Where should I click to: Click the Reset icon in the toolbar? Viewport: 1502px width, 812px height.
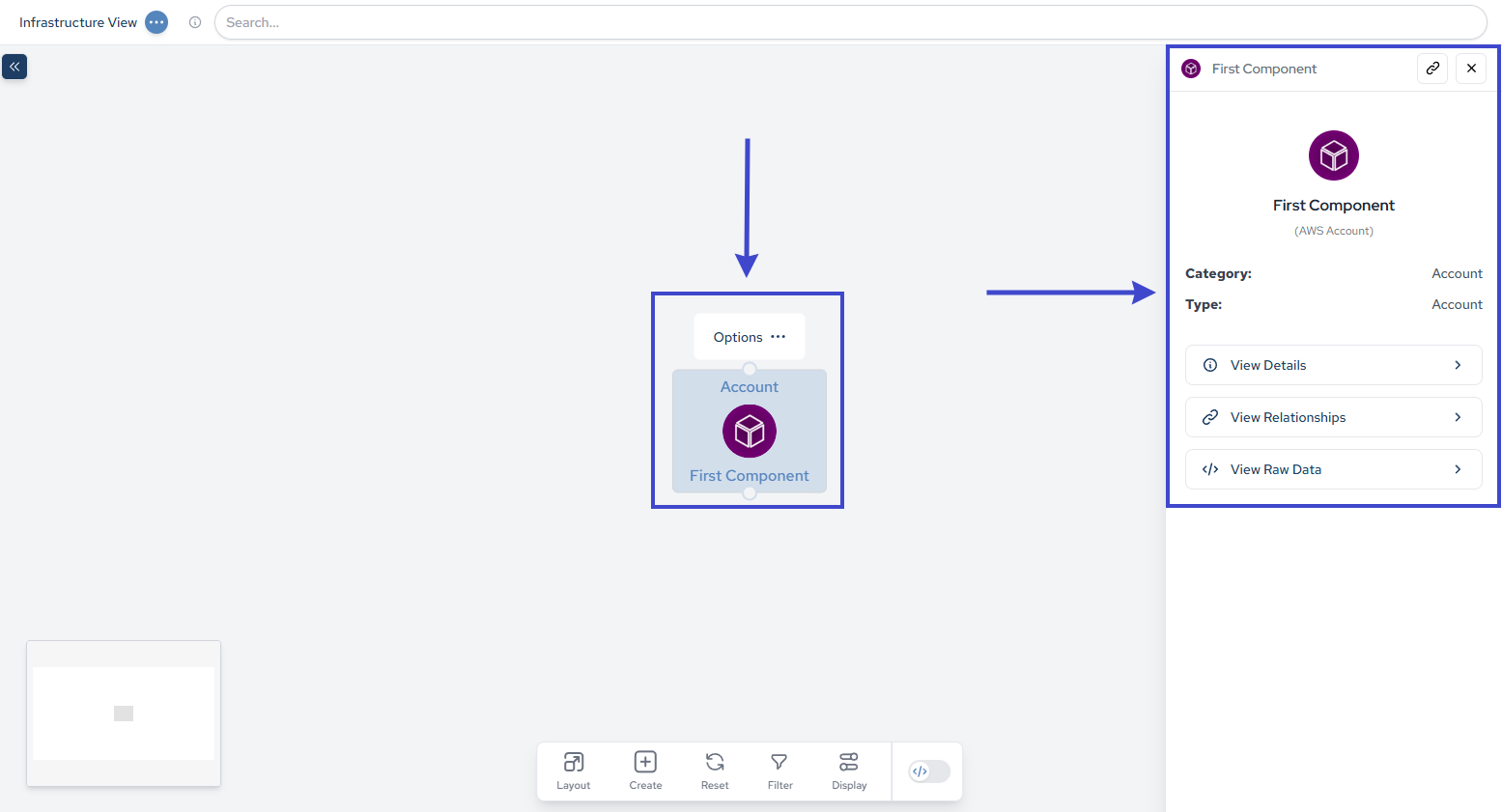(714, 770)
